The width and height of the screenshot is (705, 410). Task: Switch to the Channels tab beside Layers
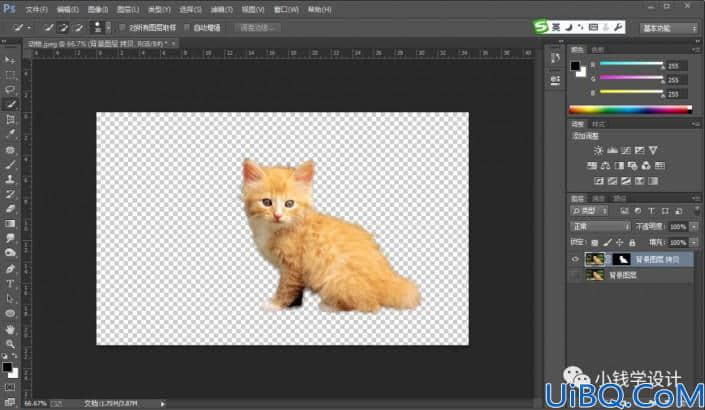pos(598,198)
